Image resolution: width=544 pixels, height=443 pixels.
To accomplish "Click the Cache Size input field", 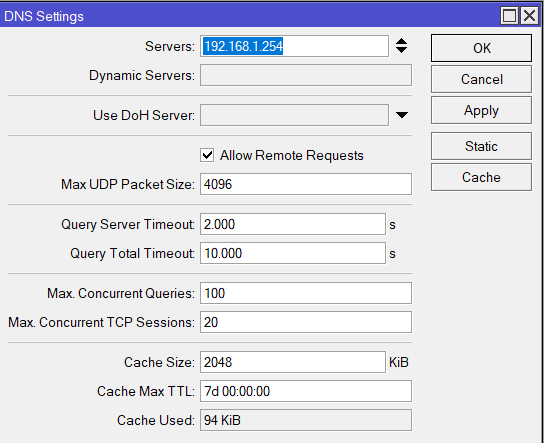I will click(293, 362).
